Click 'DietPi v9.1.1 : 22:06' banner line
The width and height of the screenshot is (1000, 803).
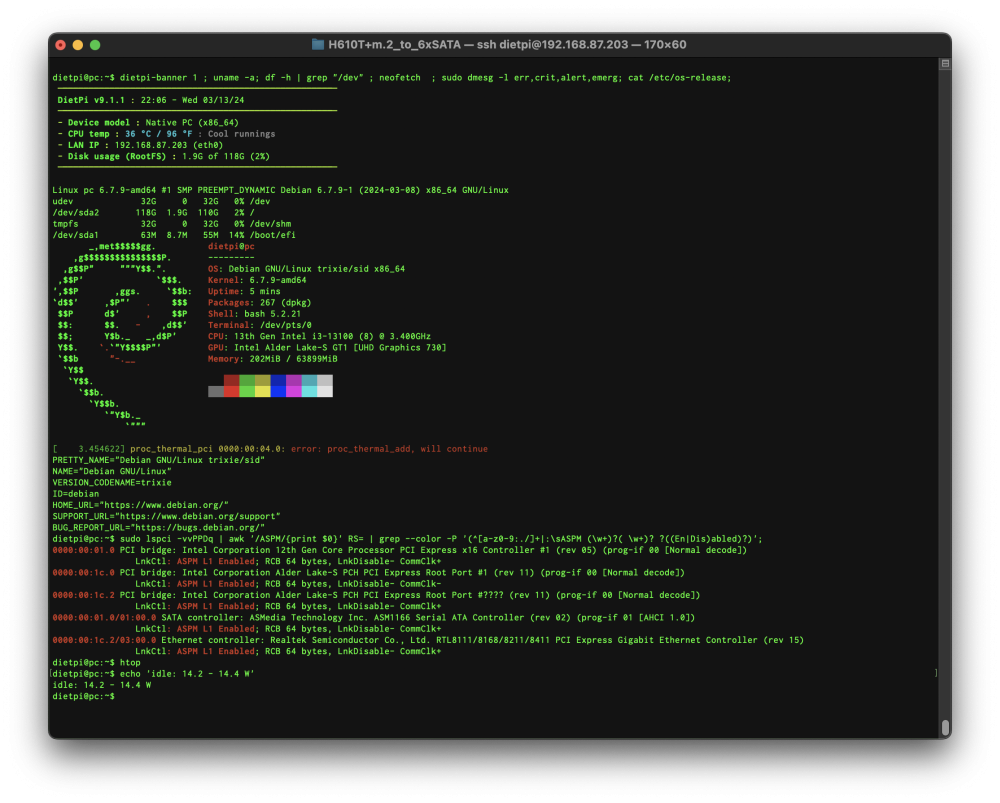[x=151, y=100]
